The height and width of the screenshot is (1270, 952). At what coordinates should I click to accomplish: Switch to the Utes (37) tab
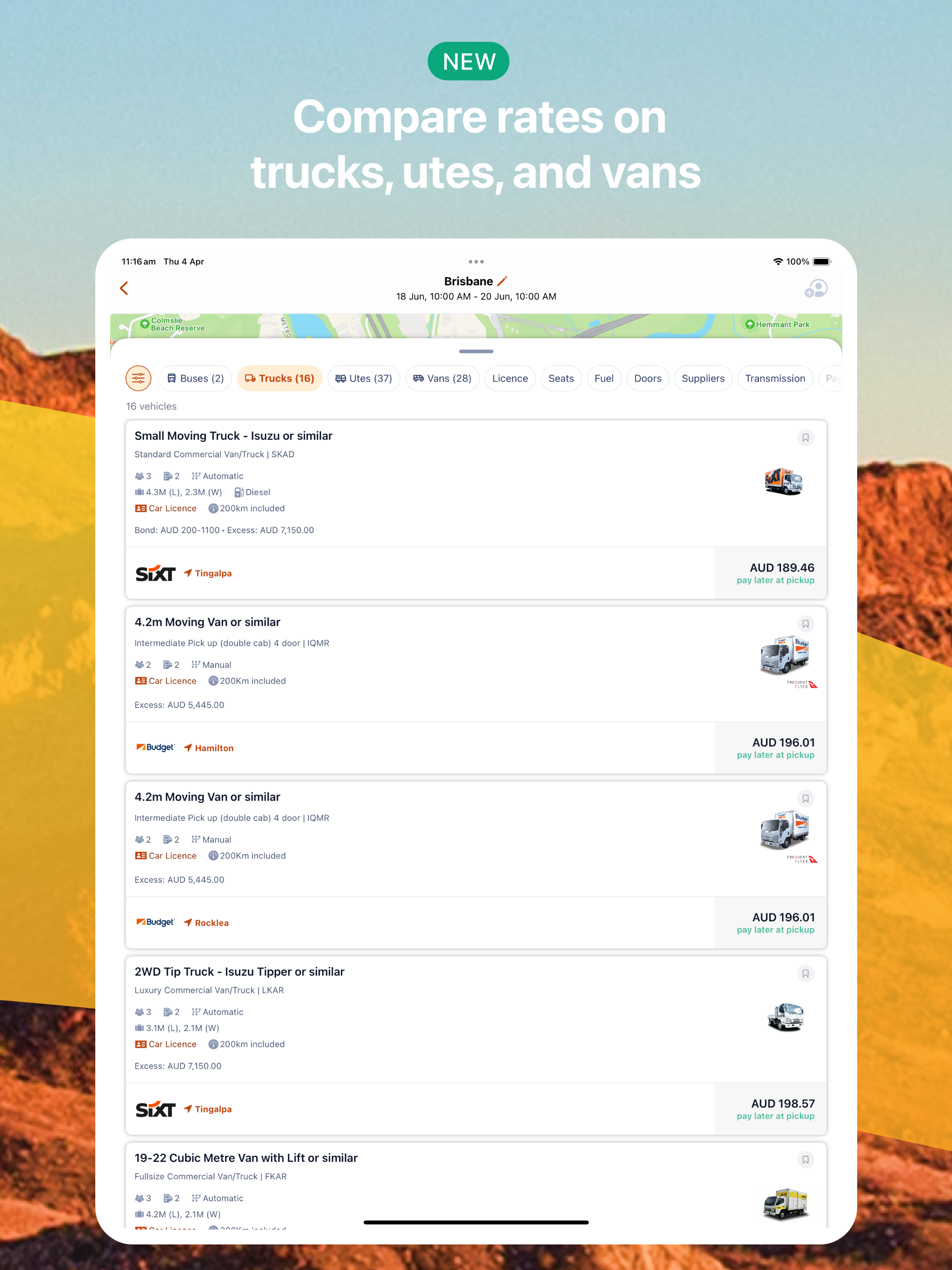click(x=364, y=378)
